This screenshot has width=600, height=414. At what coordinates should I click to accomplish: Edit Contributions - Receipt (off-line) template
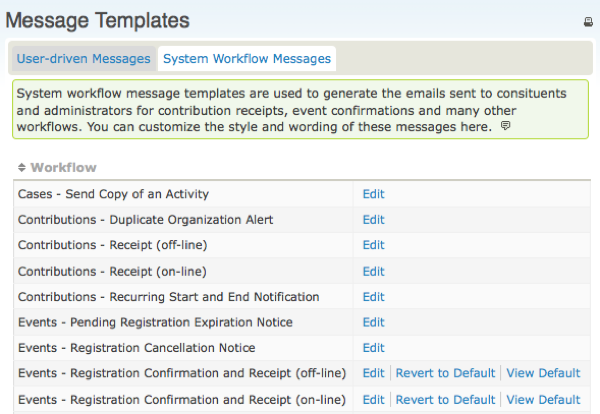373,245
